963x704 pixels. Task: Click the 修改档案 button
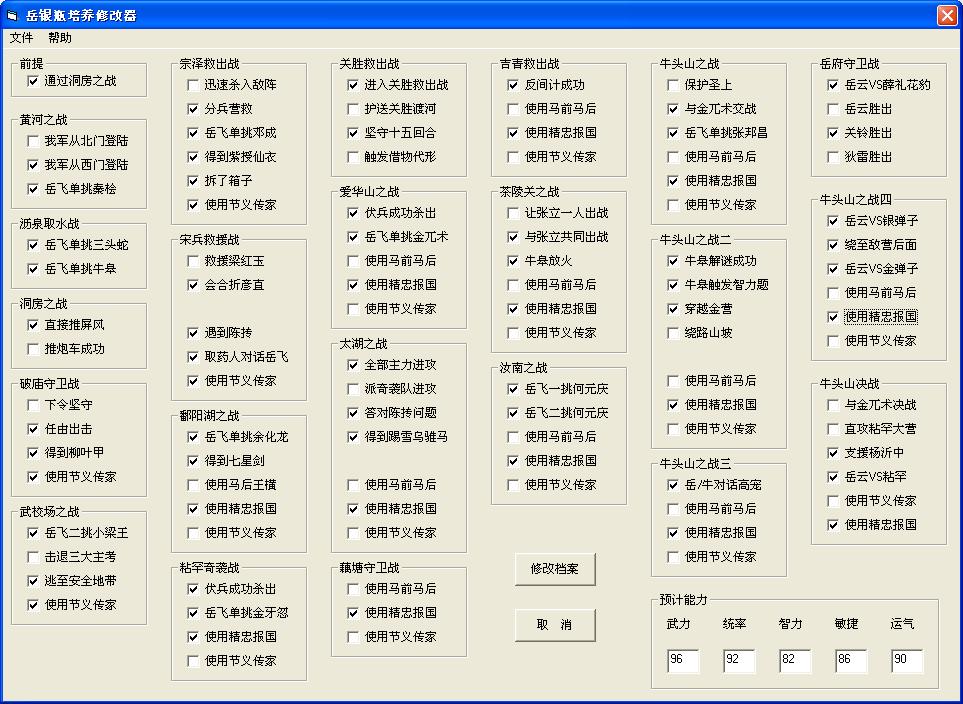(x=555, y=569)
